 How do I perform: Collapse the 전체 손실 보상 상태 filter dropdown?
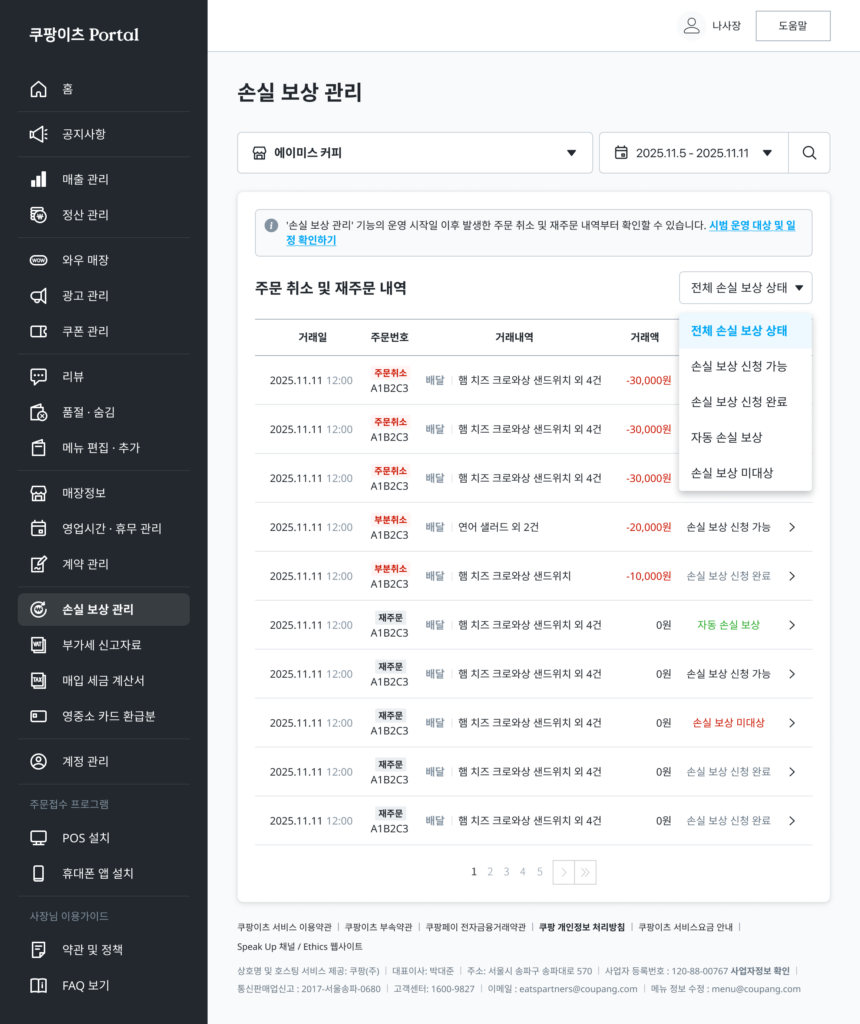(745, 288)
